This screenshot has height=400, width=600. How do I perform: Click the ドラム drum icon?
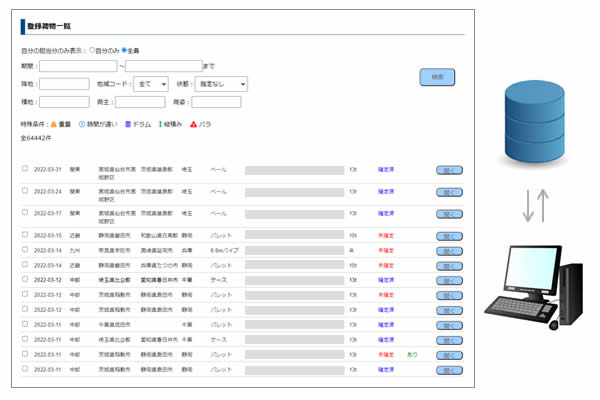tap(128, 123)
